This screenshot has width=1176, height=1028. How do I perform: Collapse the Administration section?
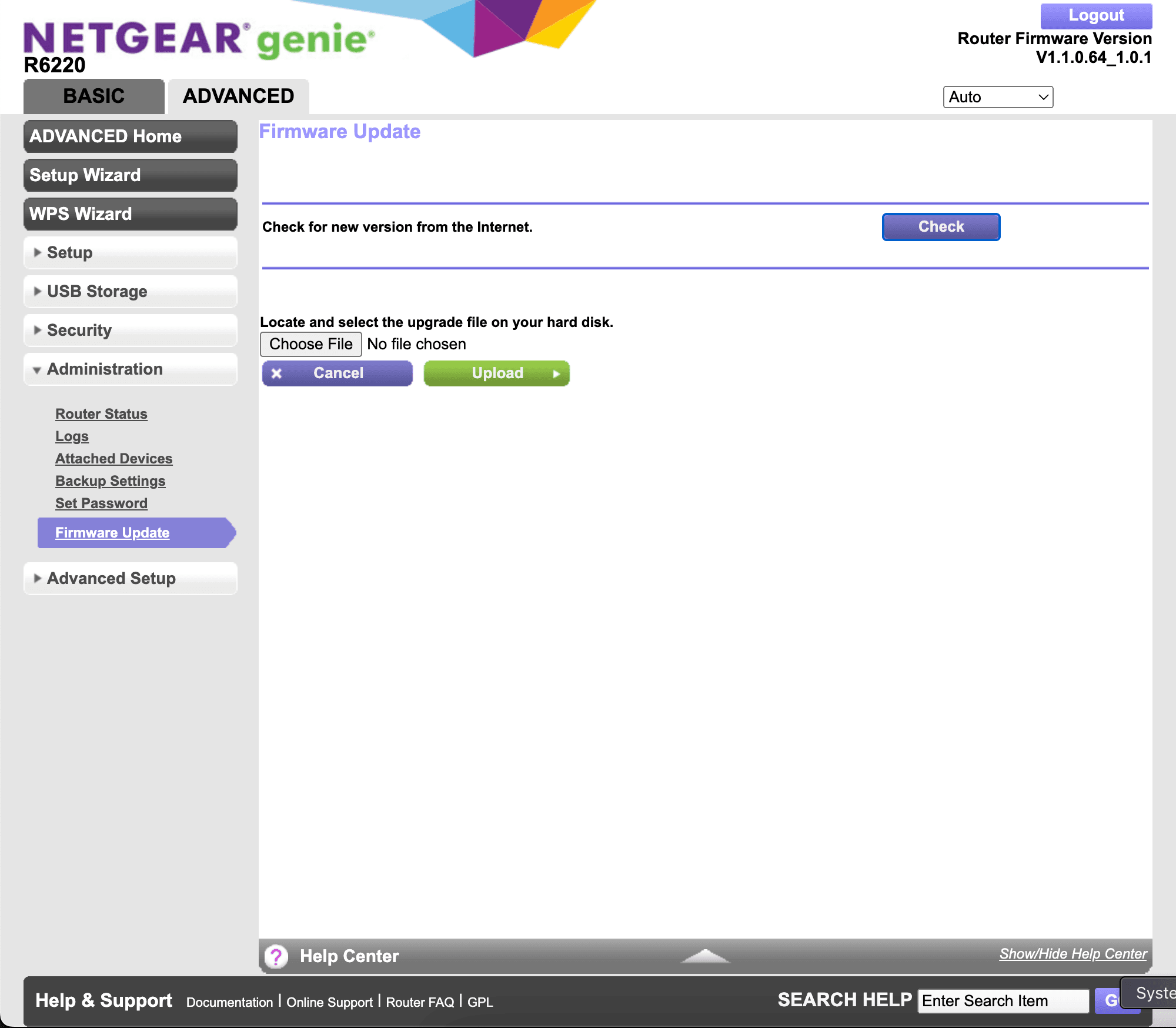(x=131, y=369)
